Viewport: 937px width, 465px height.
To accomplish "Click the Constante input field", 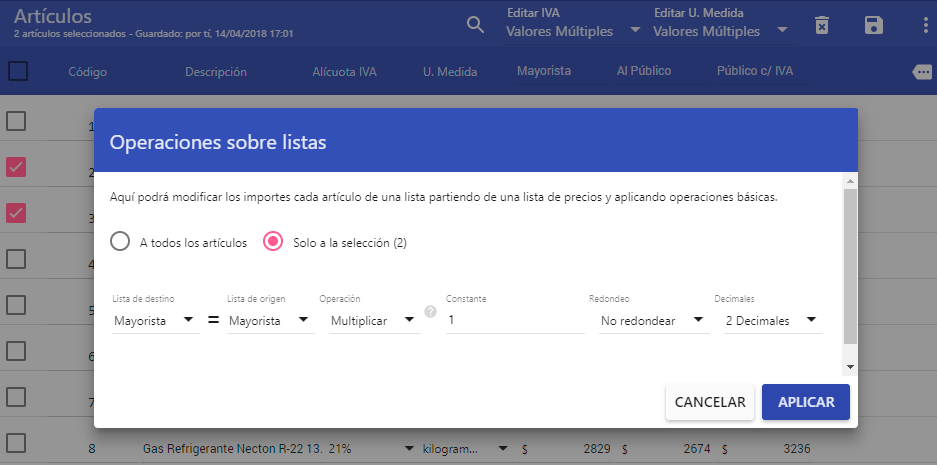I will [x=515, y=320].
